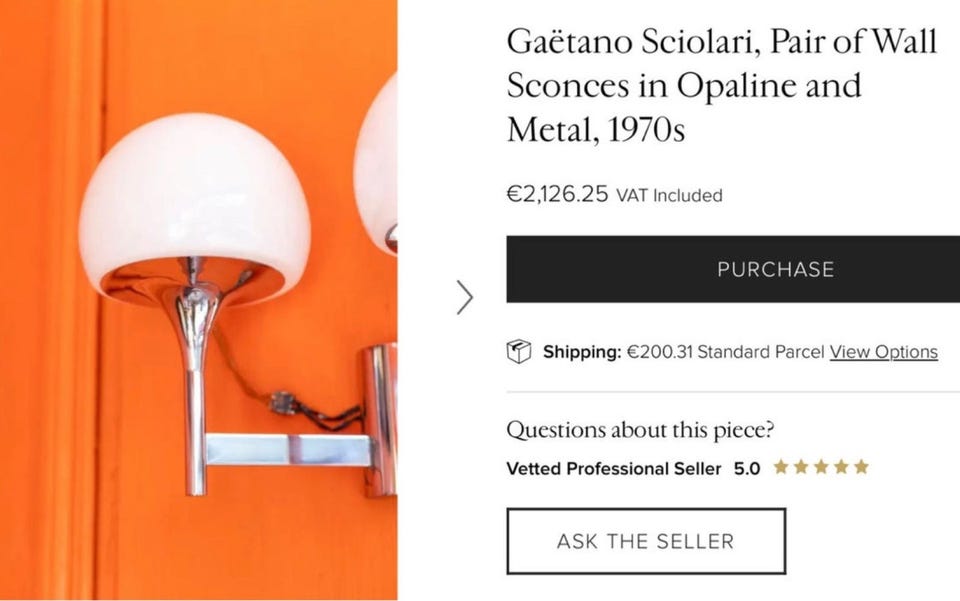
Task: Click ASK THE SELLER
Action: pyautogui.click(x=646, y=541)
